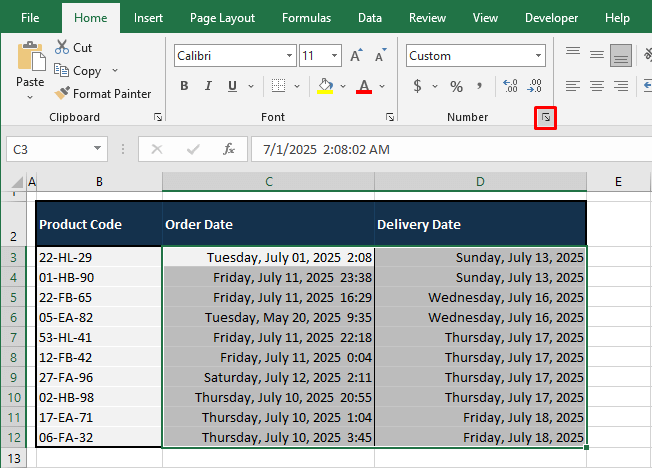Click the Select All corner triangle
The image size is (652, 468).
coord(17,182)
